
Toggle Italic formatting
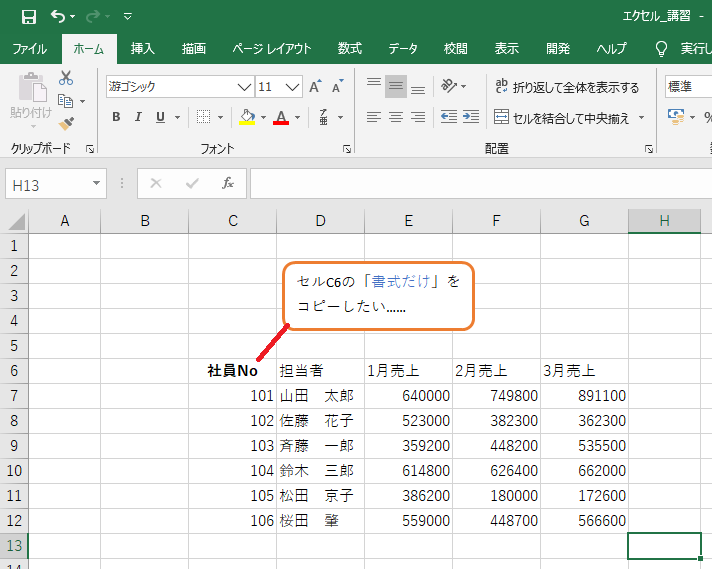pyautogui.click(x=138, y=117)
